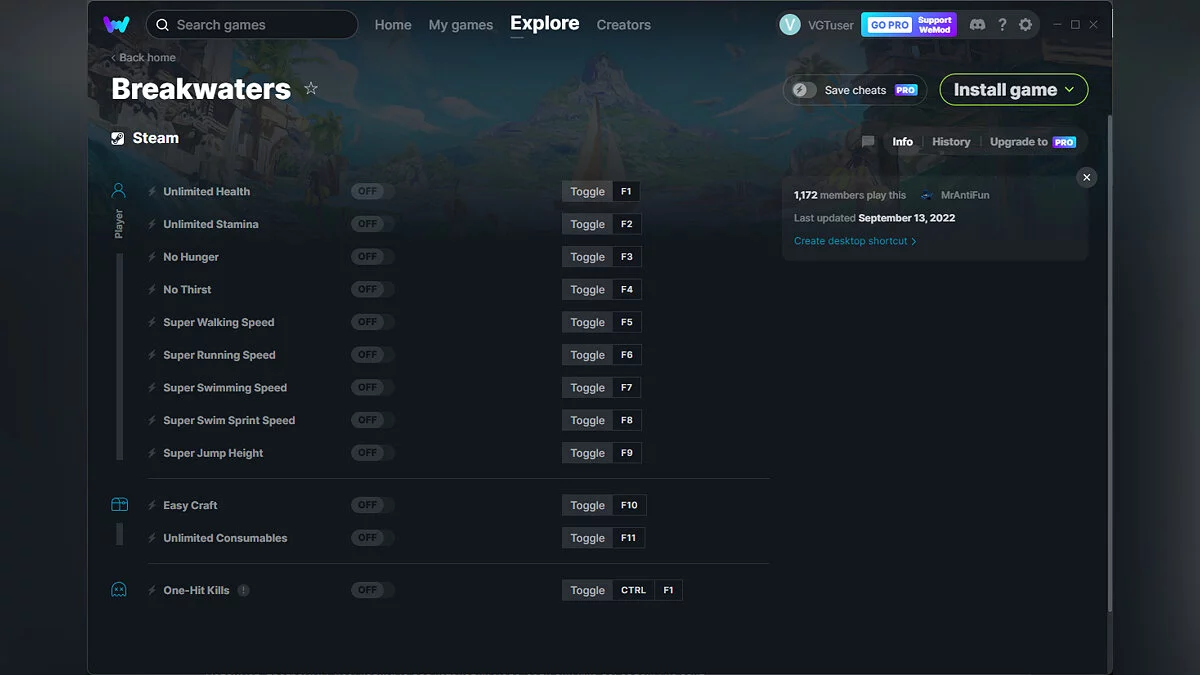Open Discord via the Discord icon
Image resolution: width=1200 pixels, height=675 pixels.
point(977,24)
